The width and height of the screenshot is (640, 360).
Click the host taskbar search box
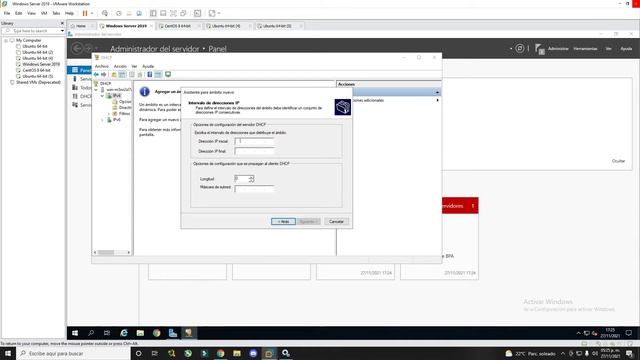73,353
